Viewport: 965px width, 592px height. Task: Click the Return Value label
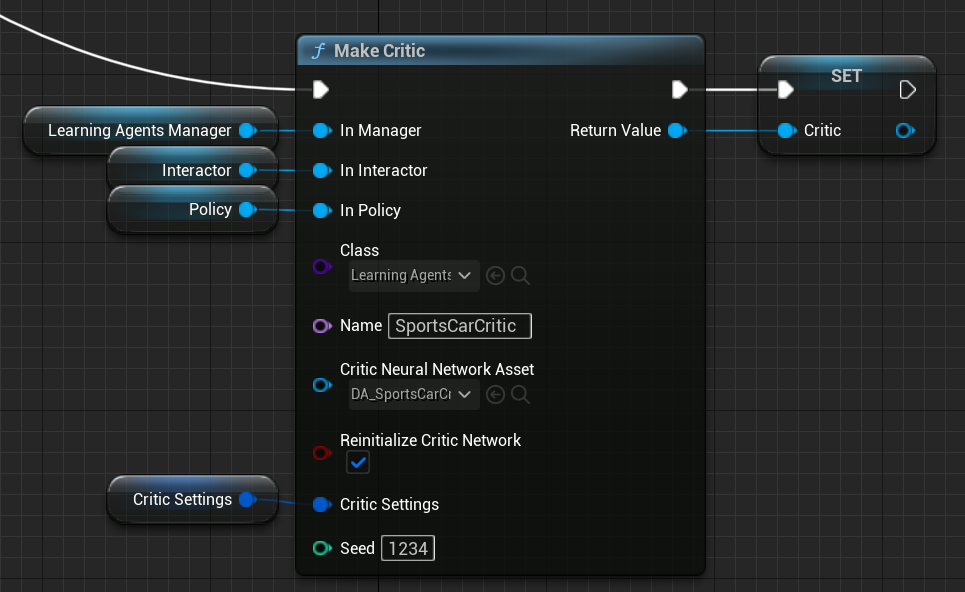(615, 130)
